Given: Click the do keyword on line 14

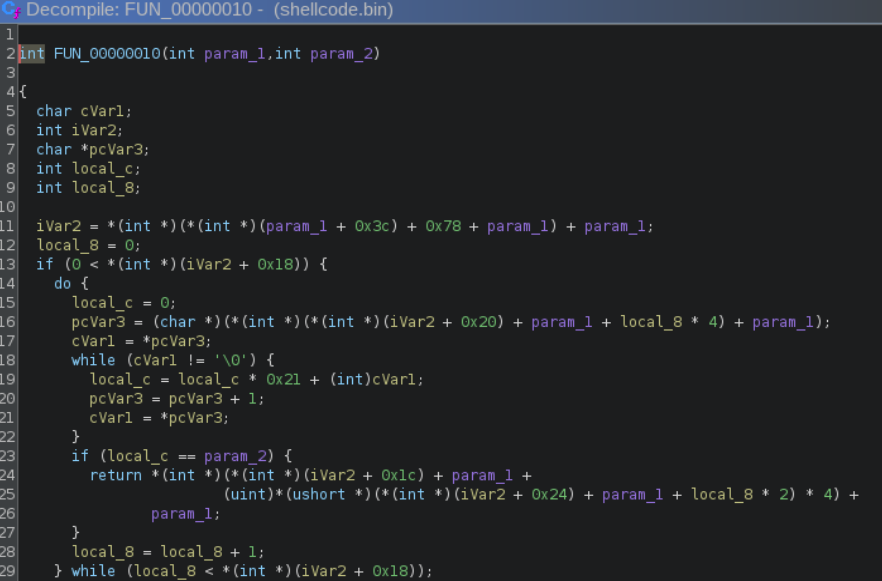Looking at the screenshot, I should pyautogui.click(x=62, y=283).
